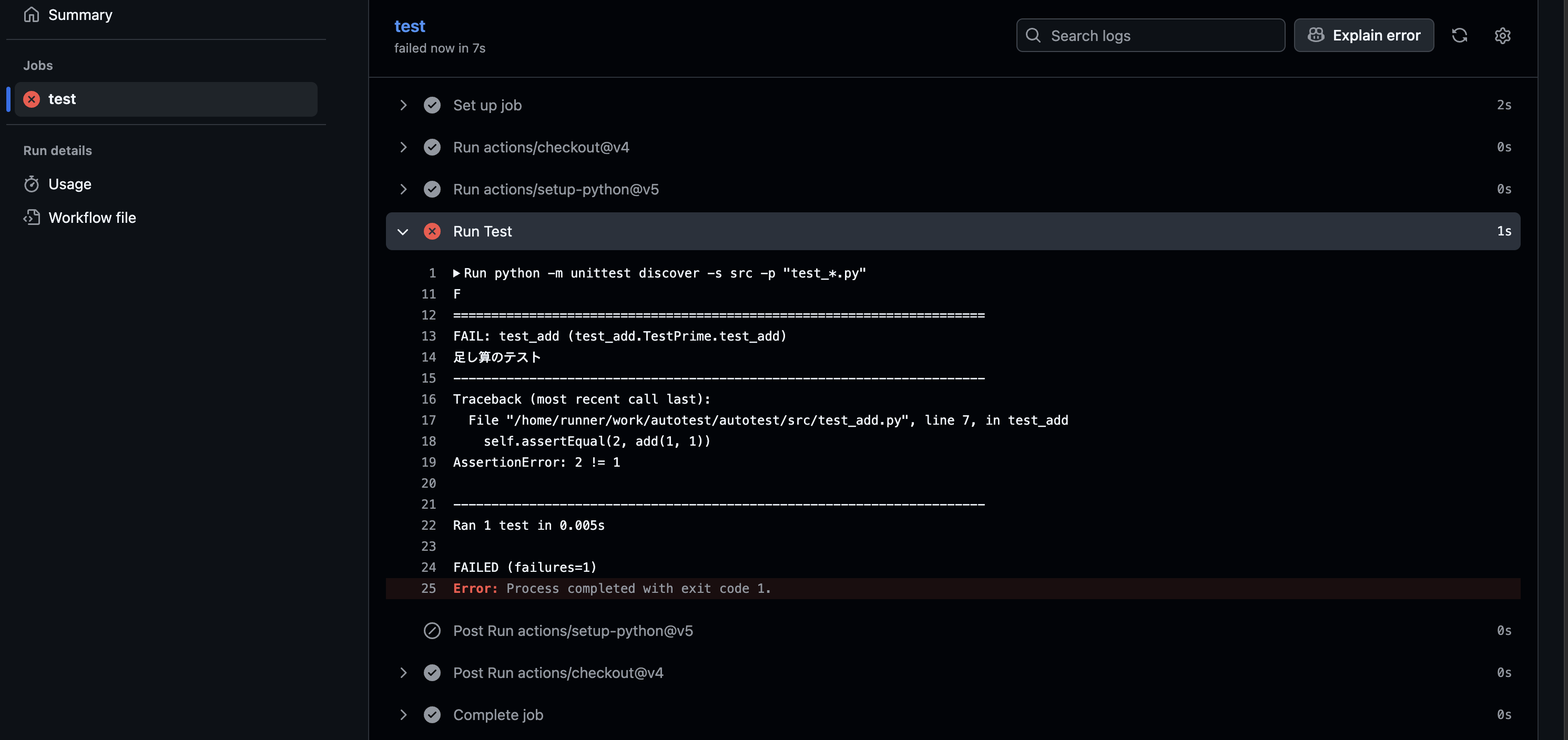Click log line number 25
Viewport: 1568px width, 740px height.
coord(429,589)
